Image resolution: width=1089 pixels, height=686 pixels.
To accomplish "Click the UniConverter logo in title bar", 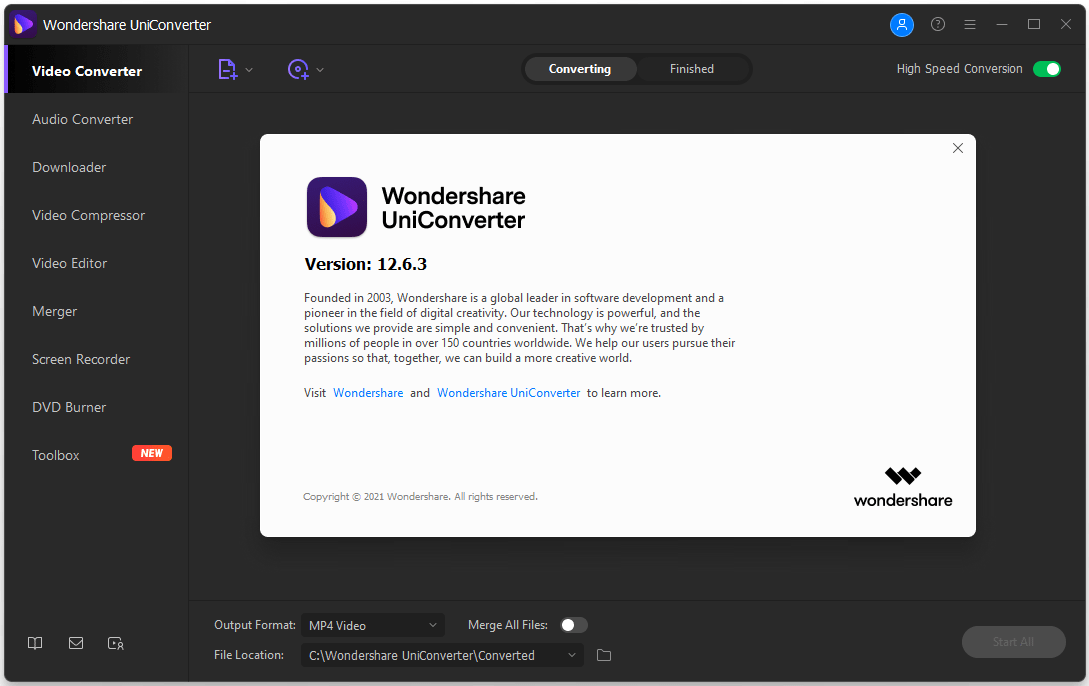I will pyautogui.click(x=23, y=25).
